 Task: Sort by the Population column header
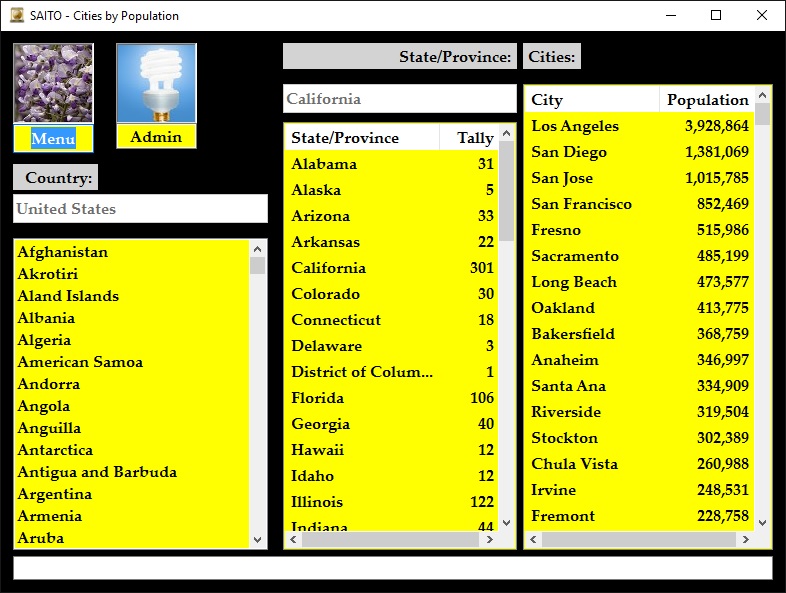(707, 100)
